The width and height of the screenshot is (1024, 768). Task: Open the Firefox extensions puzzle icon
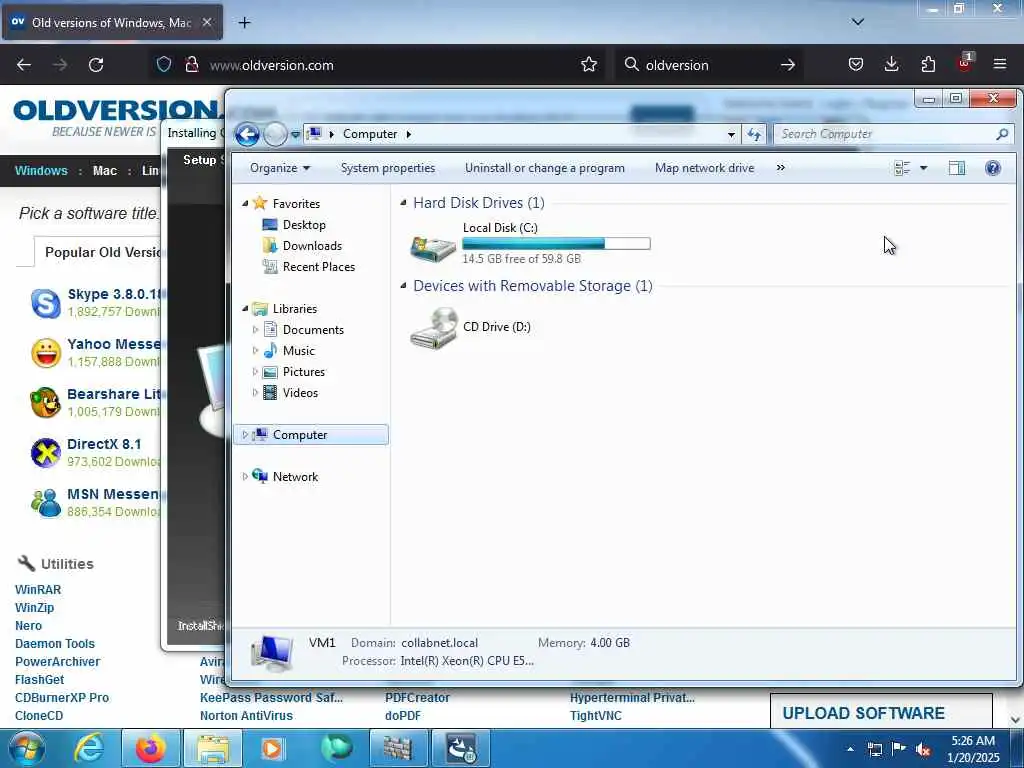[928, 64]
